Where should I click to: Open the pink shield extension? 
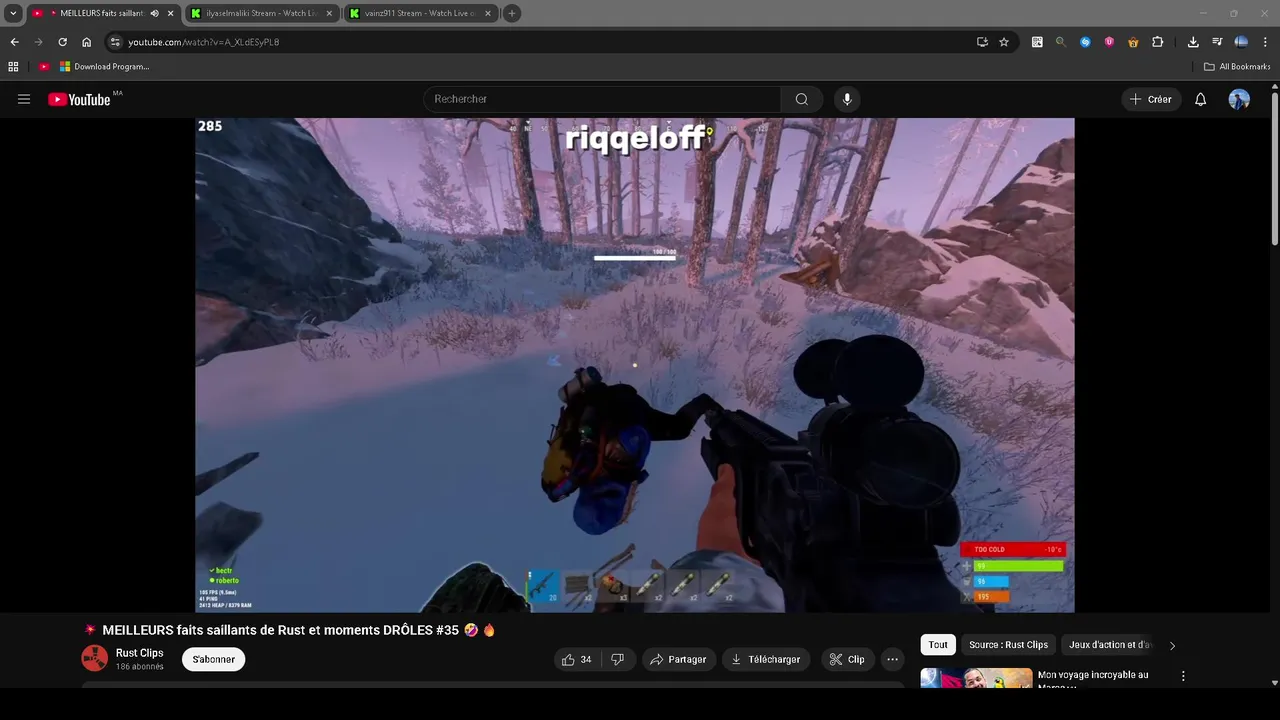pyautogui.click(x=1109, y=42)
